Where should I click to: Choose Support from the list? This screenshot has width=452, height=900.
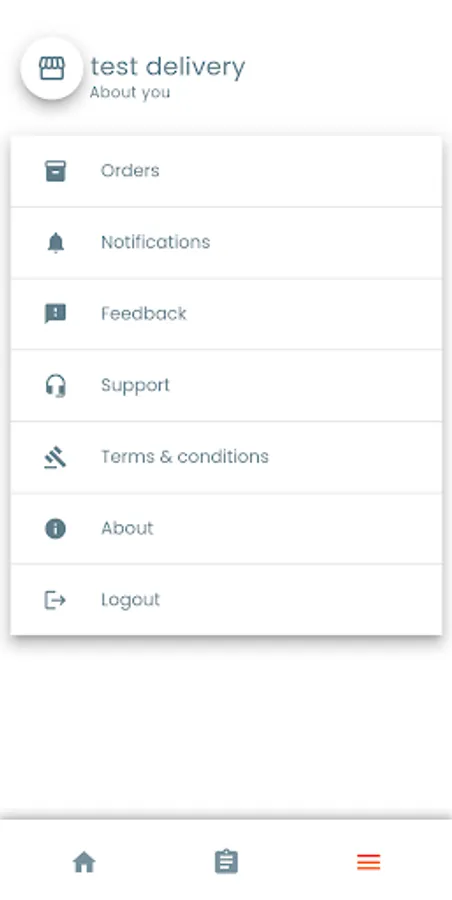coord(226,386)
